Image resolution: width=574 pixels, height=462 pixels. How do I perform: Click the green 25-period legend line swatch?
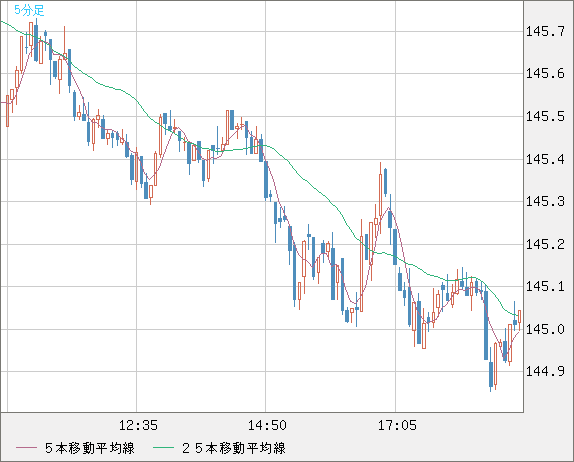pos(163,448)
